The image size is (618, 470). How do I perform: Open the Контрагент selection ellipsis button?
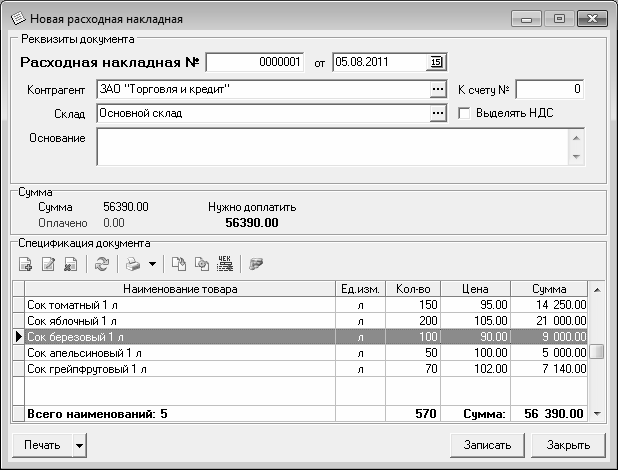pyautogui.click(x=436, y=89)
